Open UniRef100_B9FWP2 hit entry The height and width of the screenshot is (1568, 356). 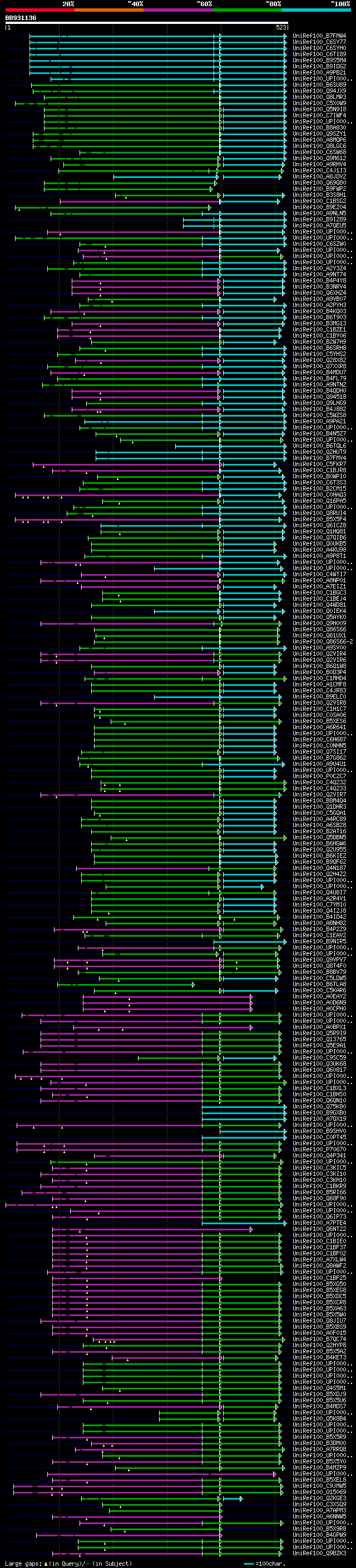coord(319,189)
